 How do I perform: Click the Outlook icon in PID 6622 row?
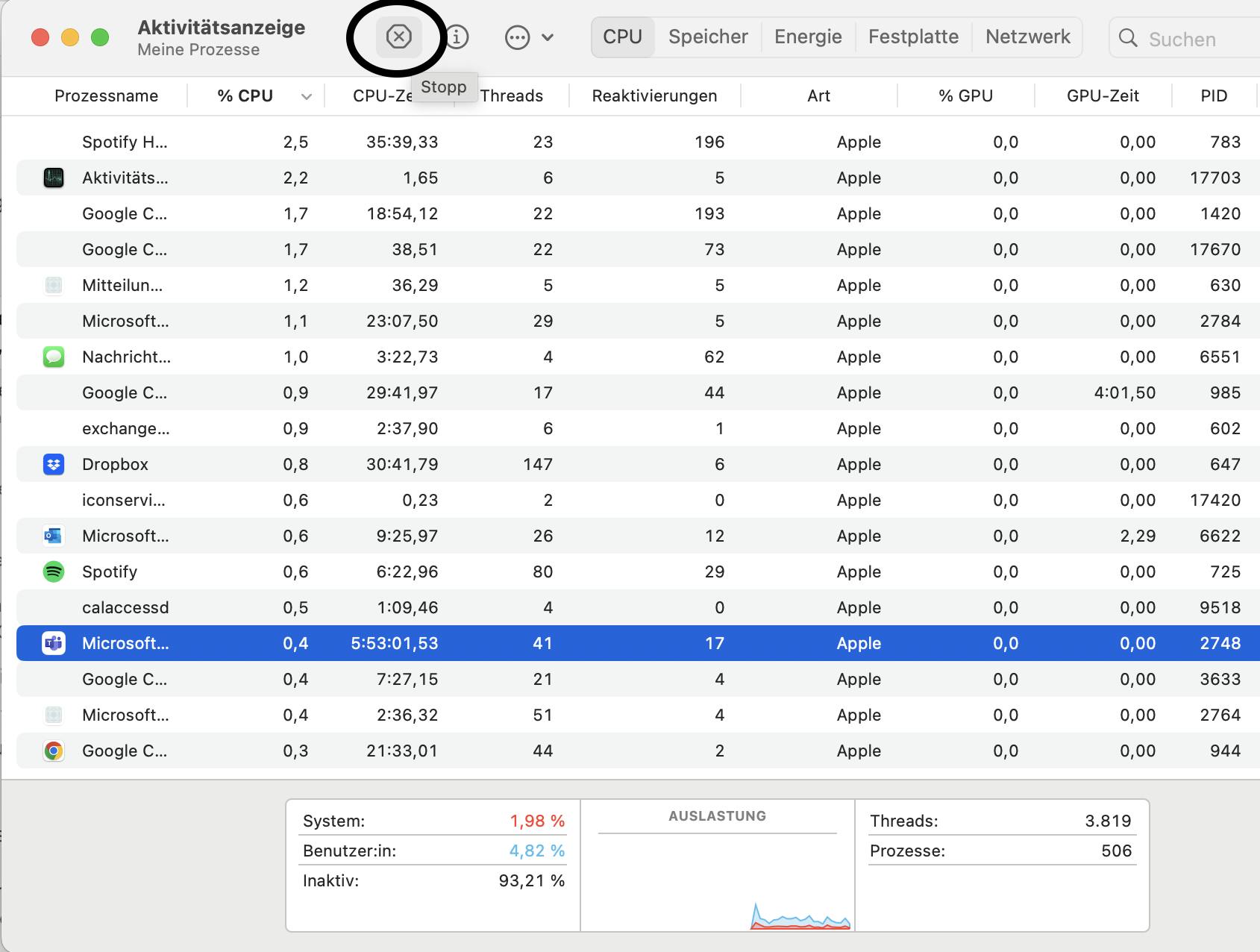[54, 536]
